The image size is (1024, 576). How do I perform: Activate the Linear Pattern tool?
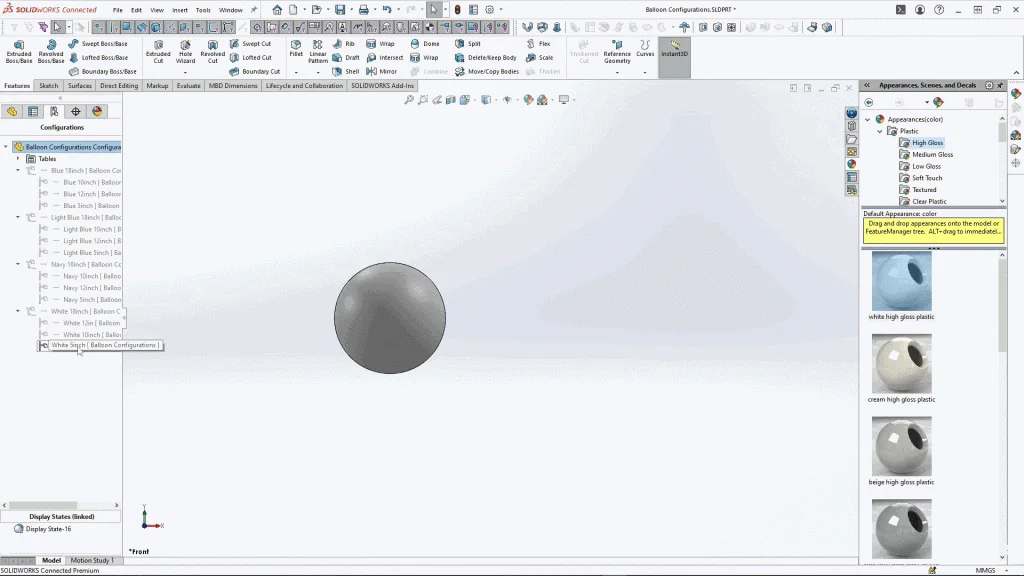click(x=318, y=52)
